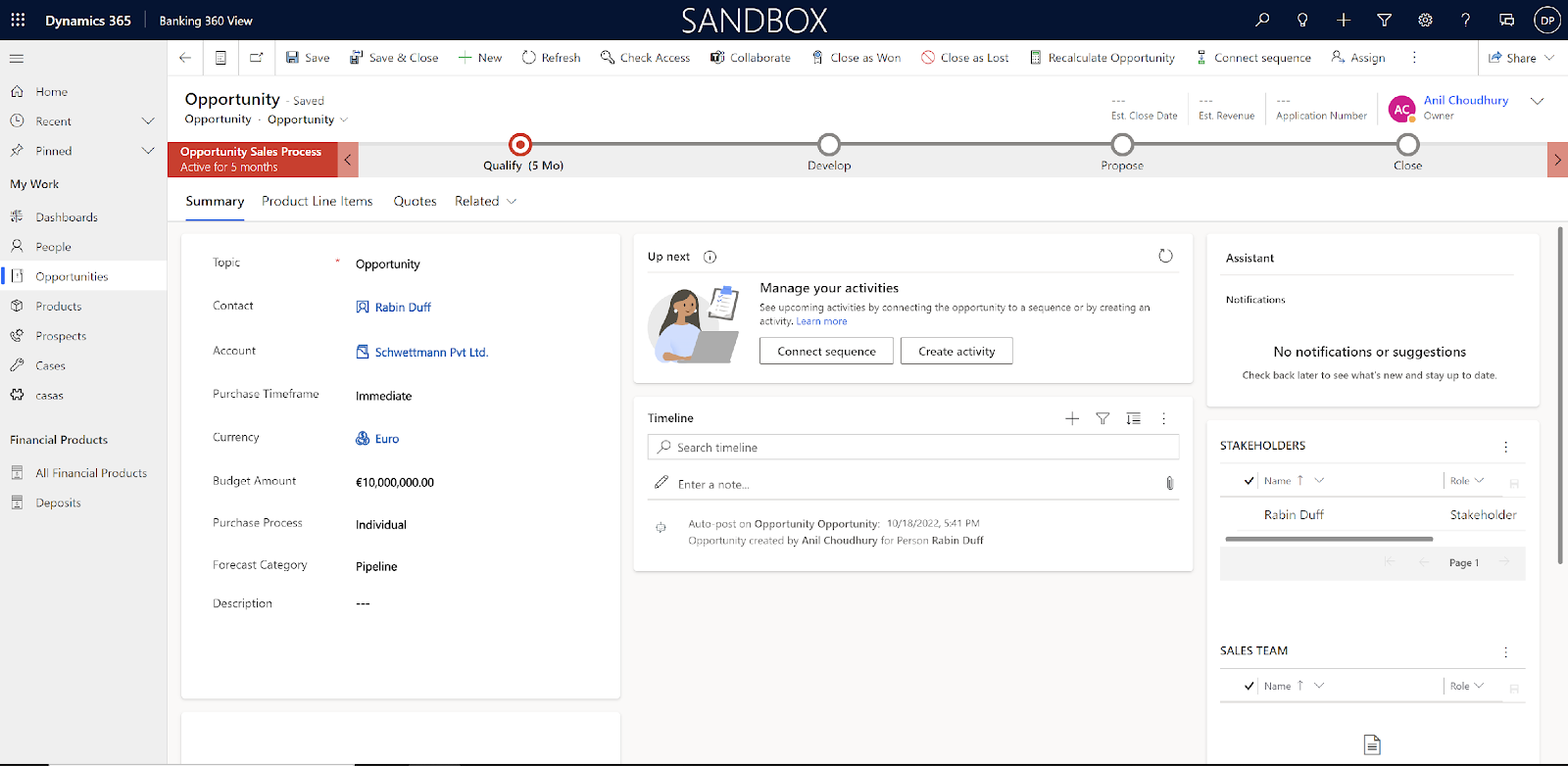The height and width of the screenshot is (766, 1568).
Task: Click Connect sequence in the command bar
Action: [1253, 58]
